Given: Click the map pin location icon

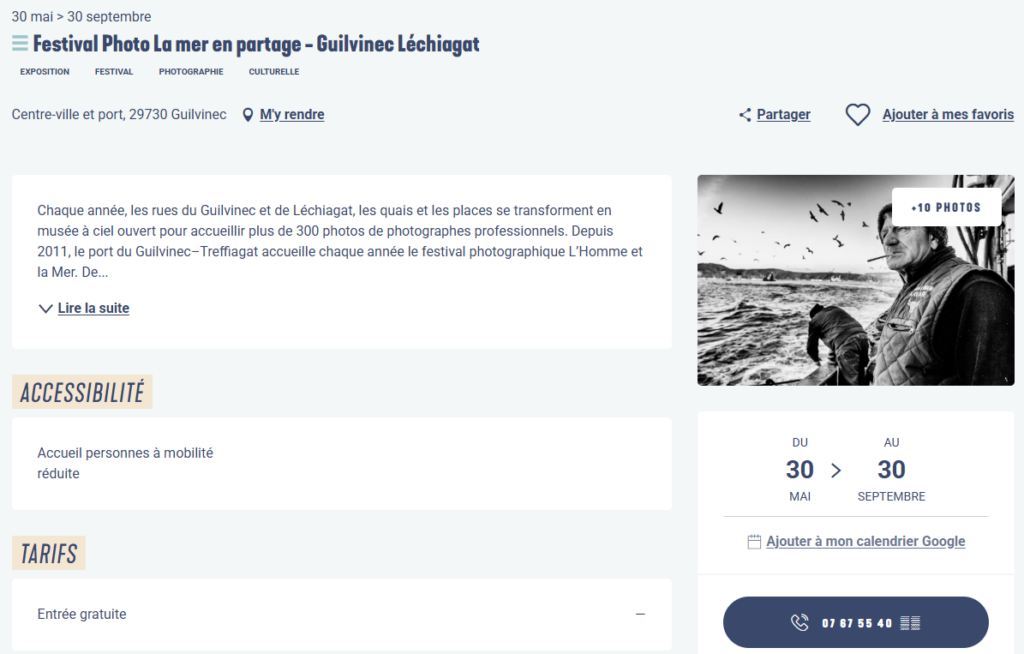Looking at the screenshot, I should coord(248,115).
